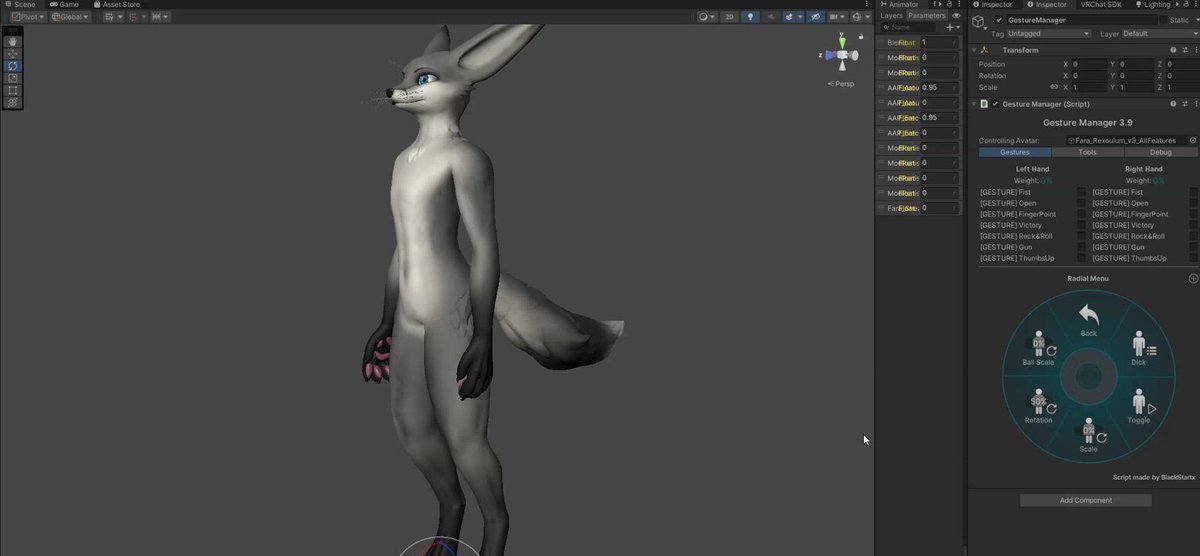This screenshot has width=1200, height=556.
Task: Check Right Hand Open gesture checkbox
Action: pos(1193,203)
